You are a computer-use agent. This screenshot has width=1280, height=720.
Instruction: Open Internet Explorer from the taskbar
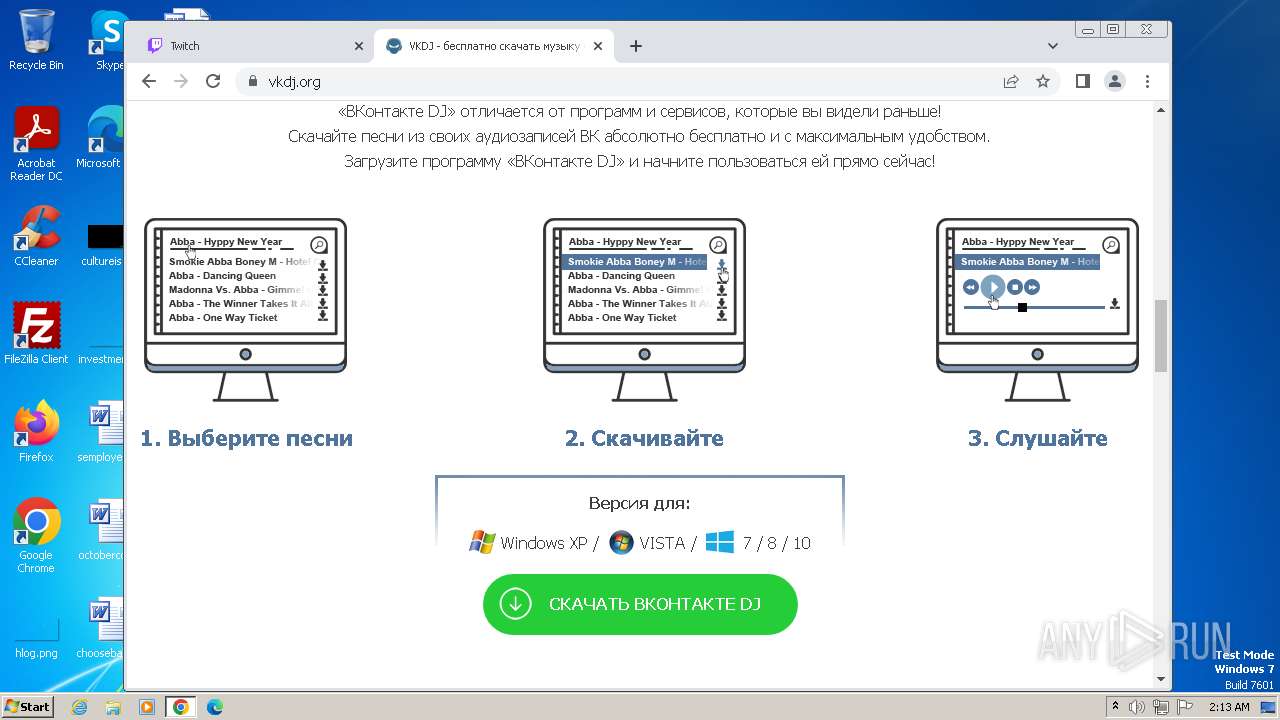[79, 707]
